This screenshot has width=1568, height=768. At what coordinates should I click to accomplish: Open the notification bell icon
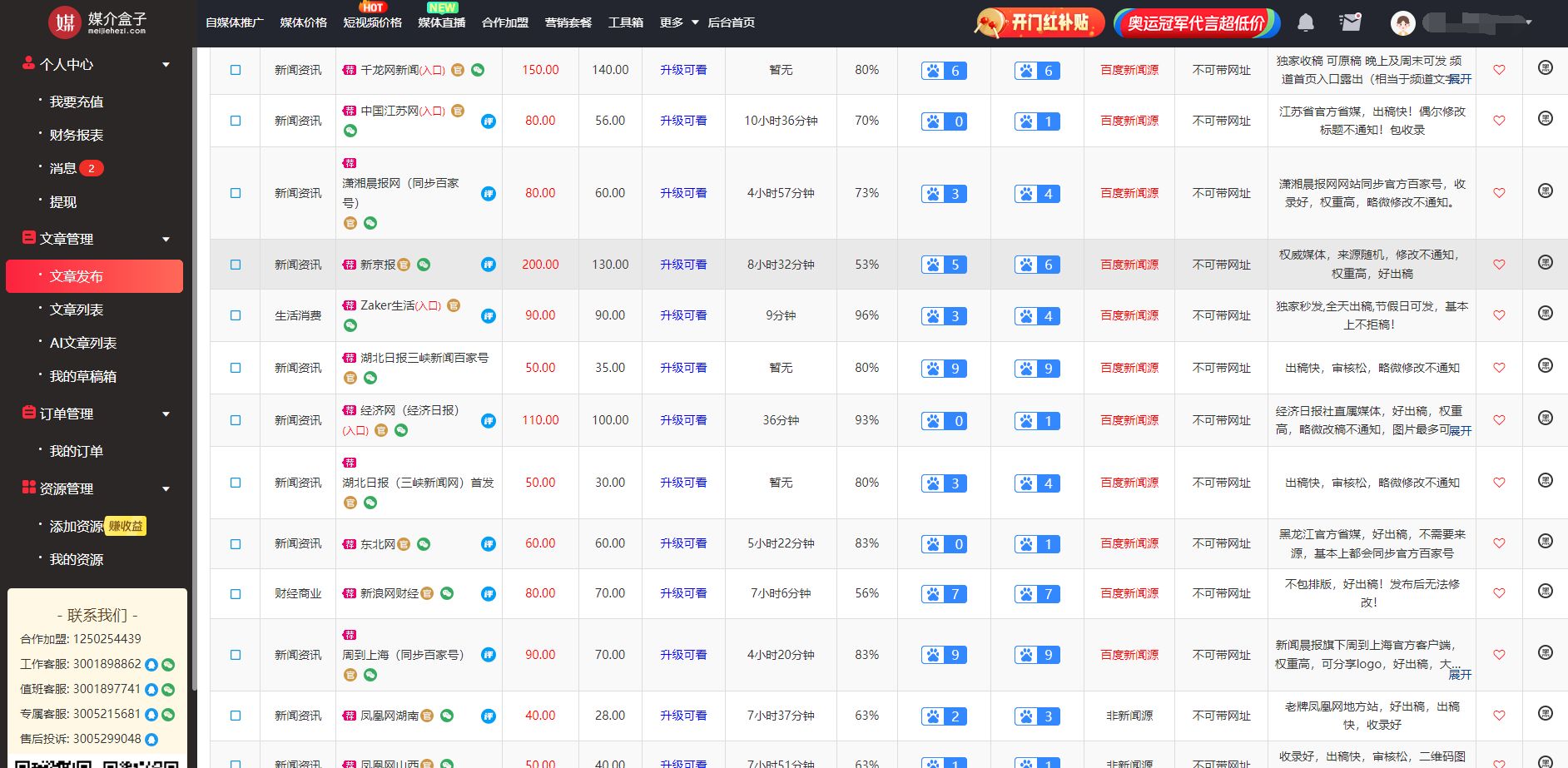(x=1306, y=22)
